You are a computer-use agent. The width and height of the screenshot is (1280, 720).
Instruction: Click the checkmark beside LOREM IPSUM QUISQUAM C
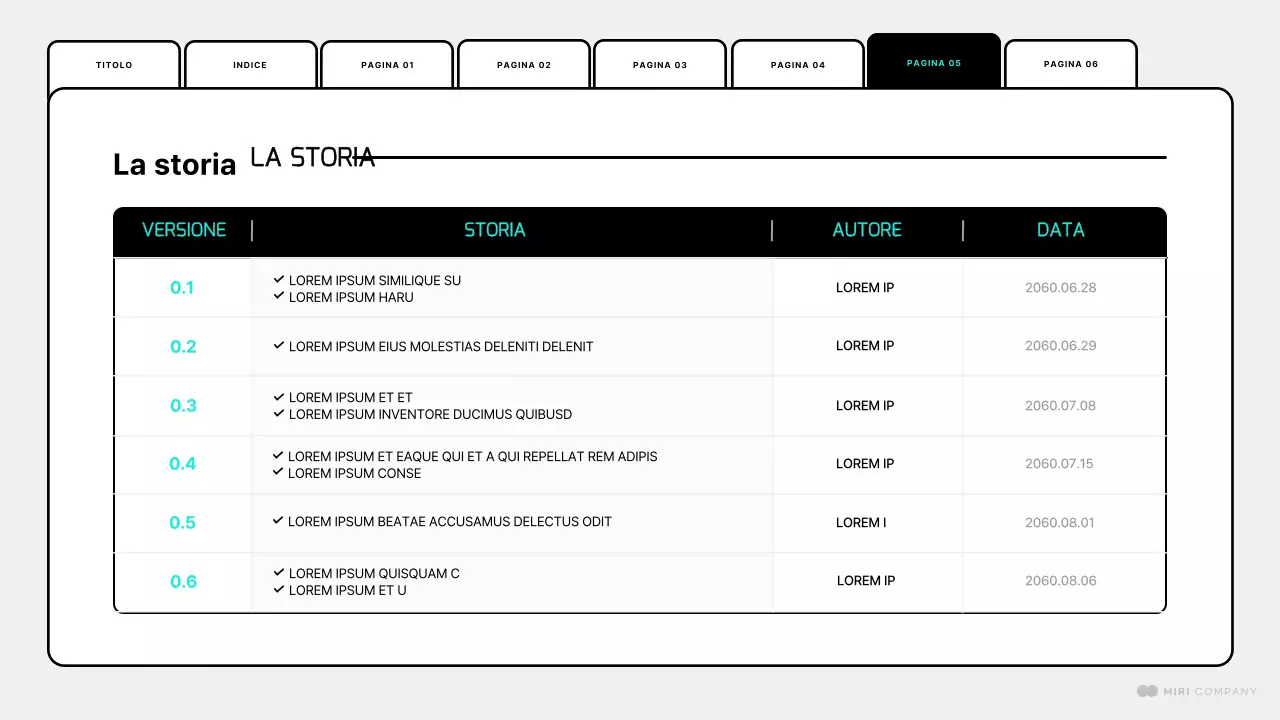coord(279,573)
